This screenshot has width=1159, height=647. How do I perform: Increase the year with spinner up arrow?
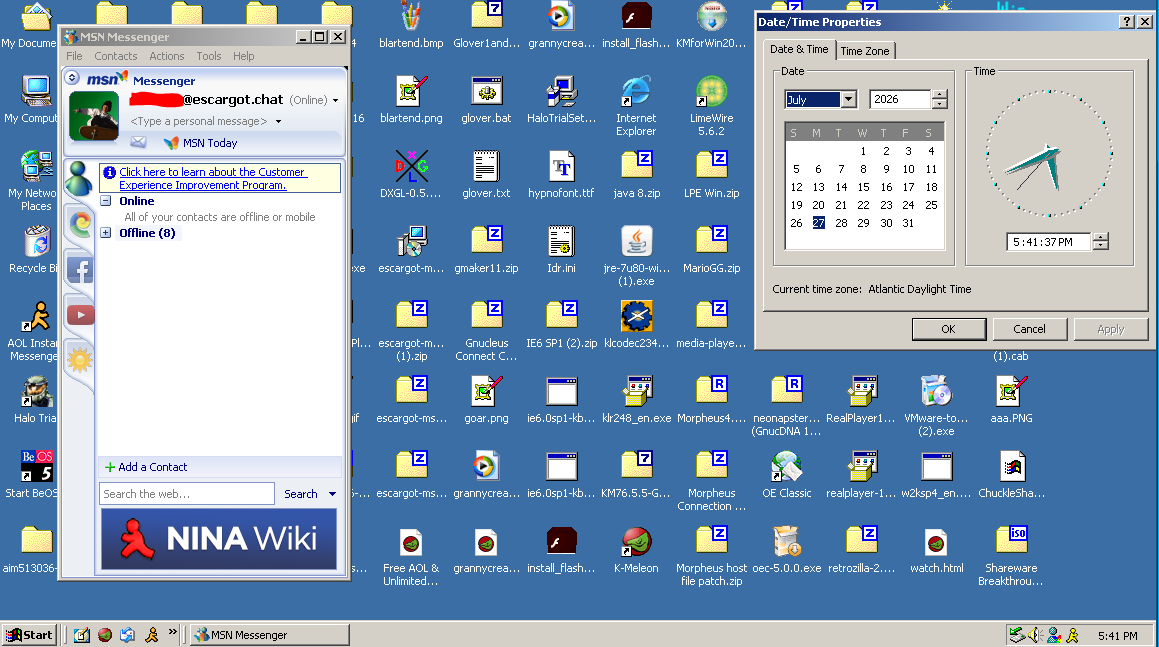(x=939, y=95)
